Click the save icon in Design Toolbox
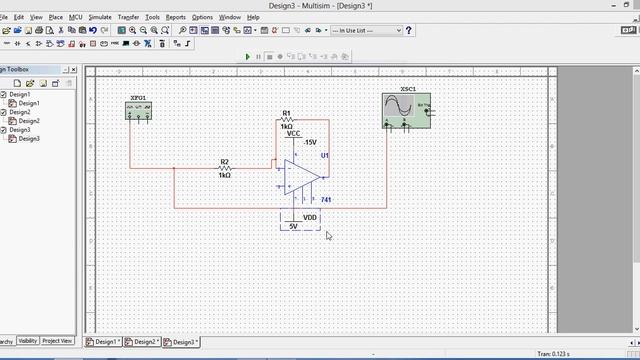The height and width of the screenshot is (360, 640). click(x=43, y=84)
